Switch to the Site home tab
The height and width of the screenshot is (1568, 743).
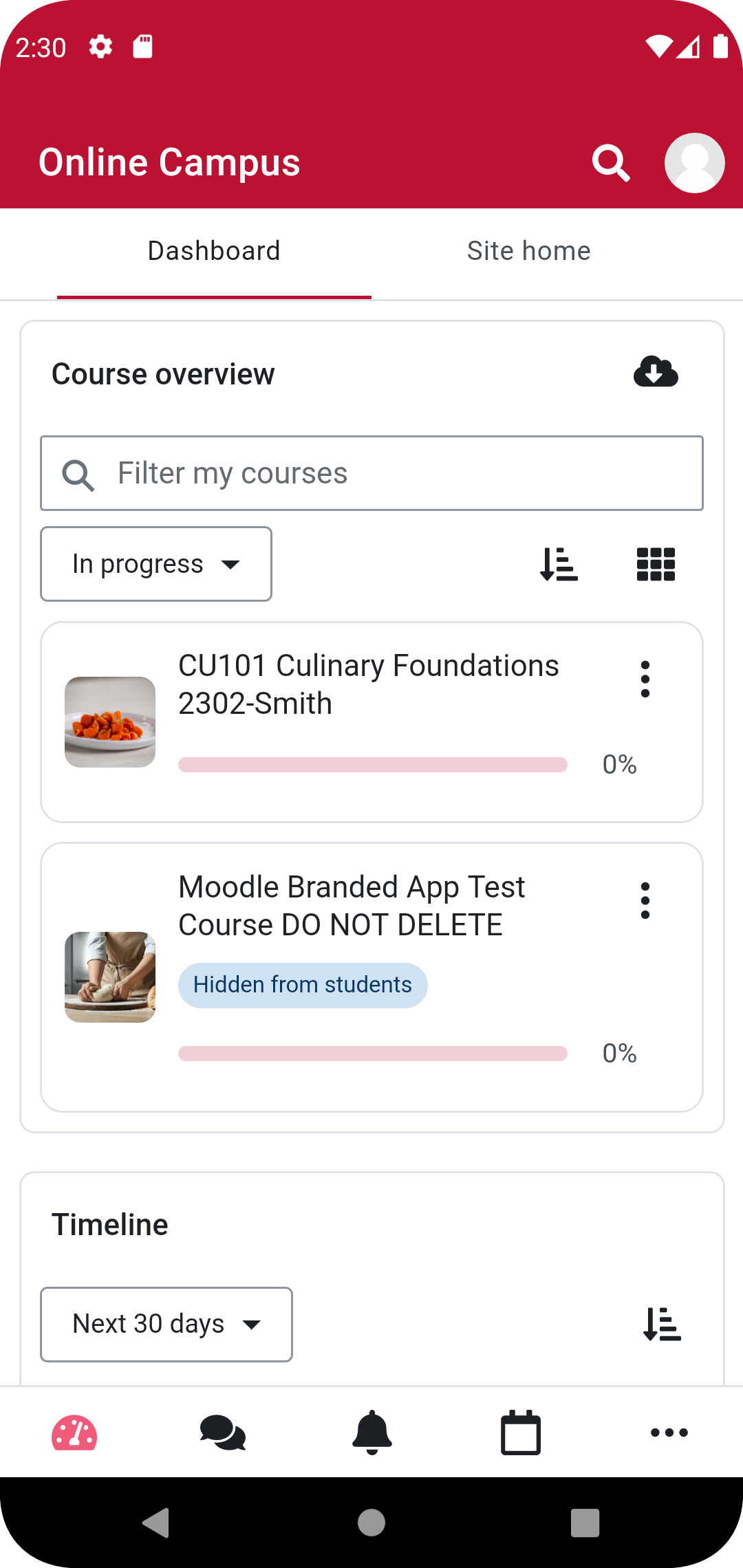[529, 251]
